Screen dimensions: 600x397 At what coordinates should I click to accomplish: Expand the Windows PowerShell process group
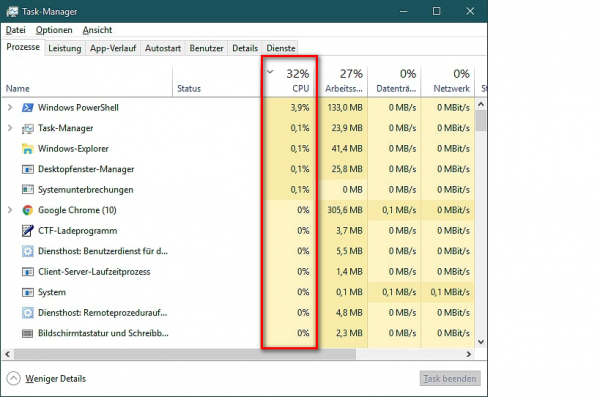pos(10,108)
